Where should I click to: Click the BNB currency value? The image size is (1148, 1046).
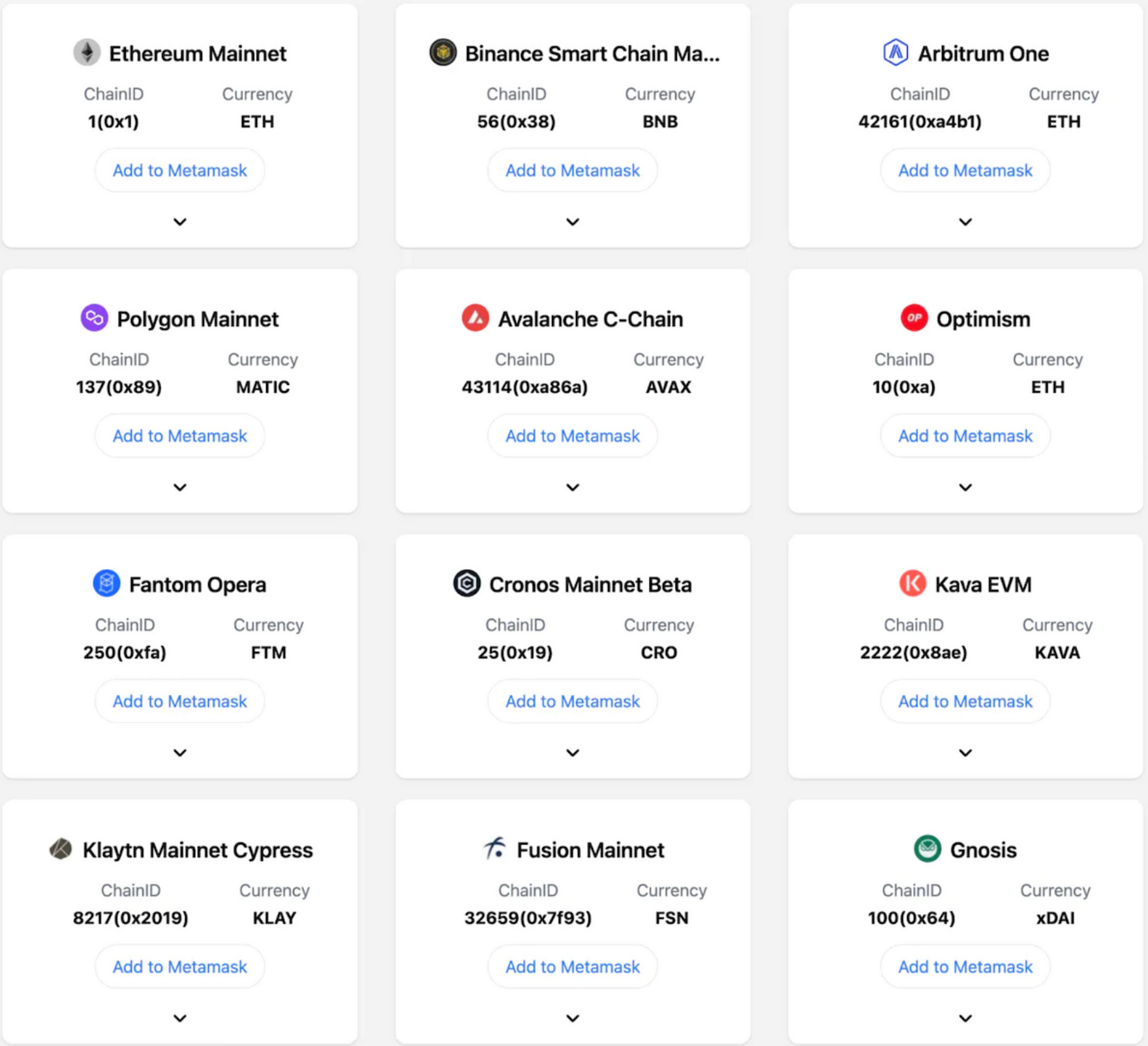660,121
